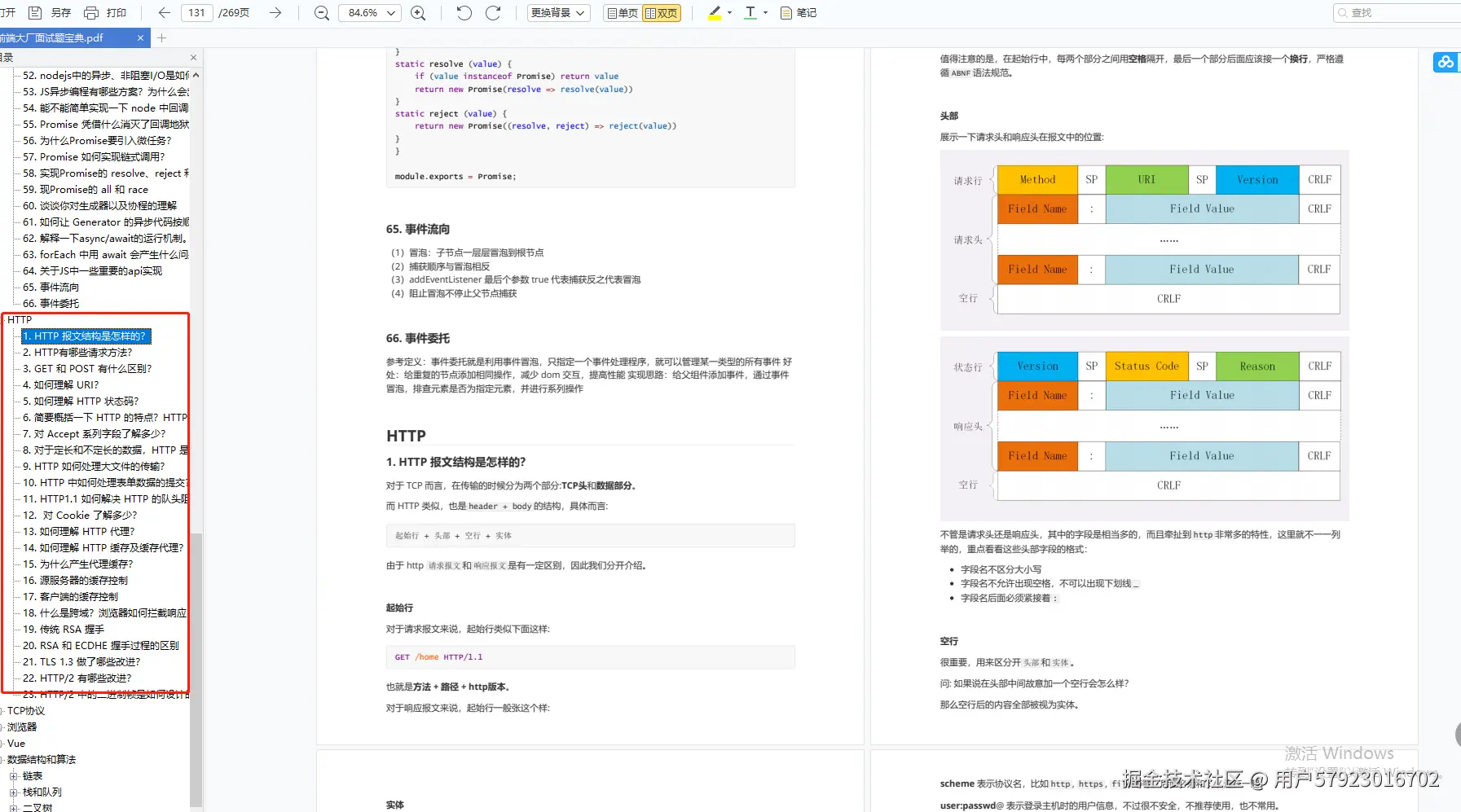
Task: Go to previous page with left arrow
Action: [x=164, y=13]
